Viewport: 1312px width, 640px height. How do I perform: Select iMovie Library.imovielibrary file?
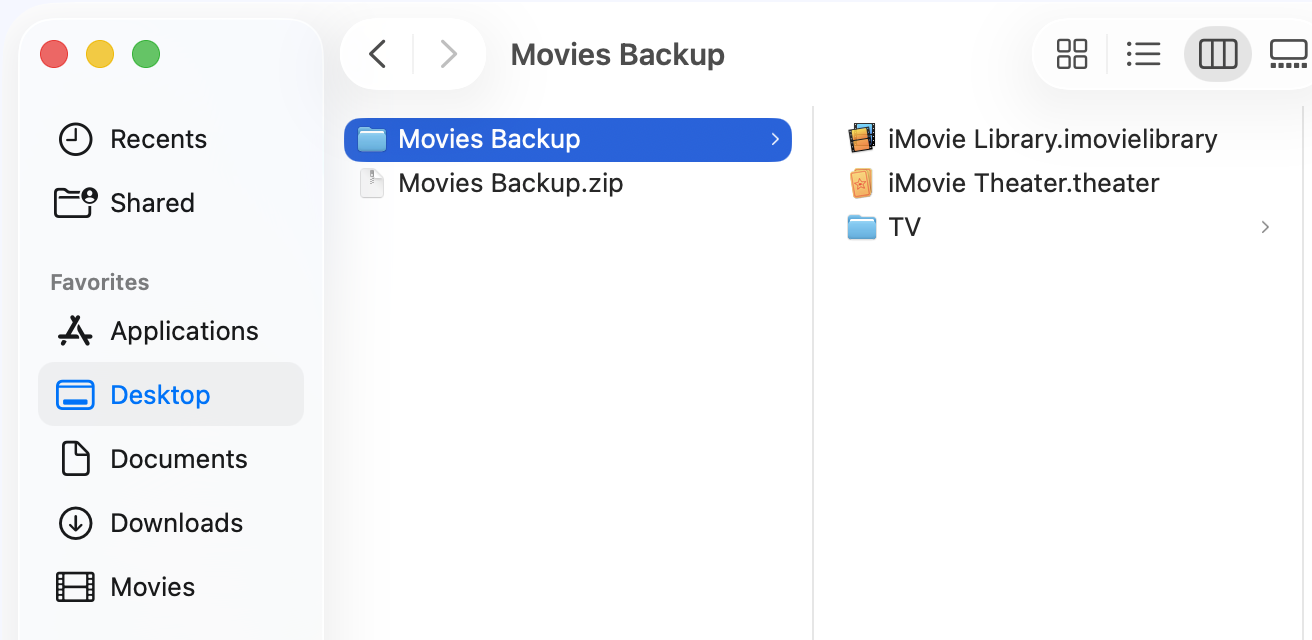[x=1052, y=139]
